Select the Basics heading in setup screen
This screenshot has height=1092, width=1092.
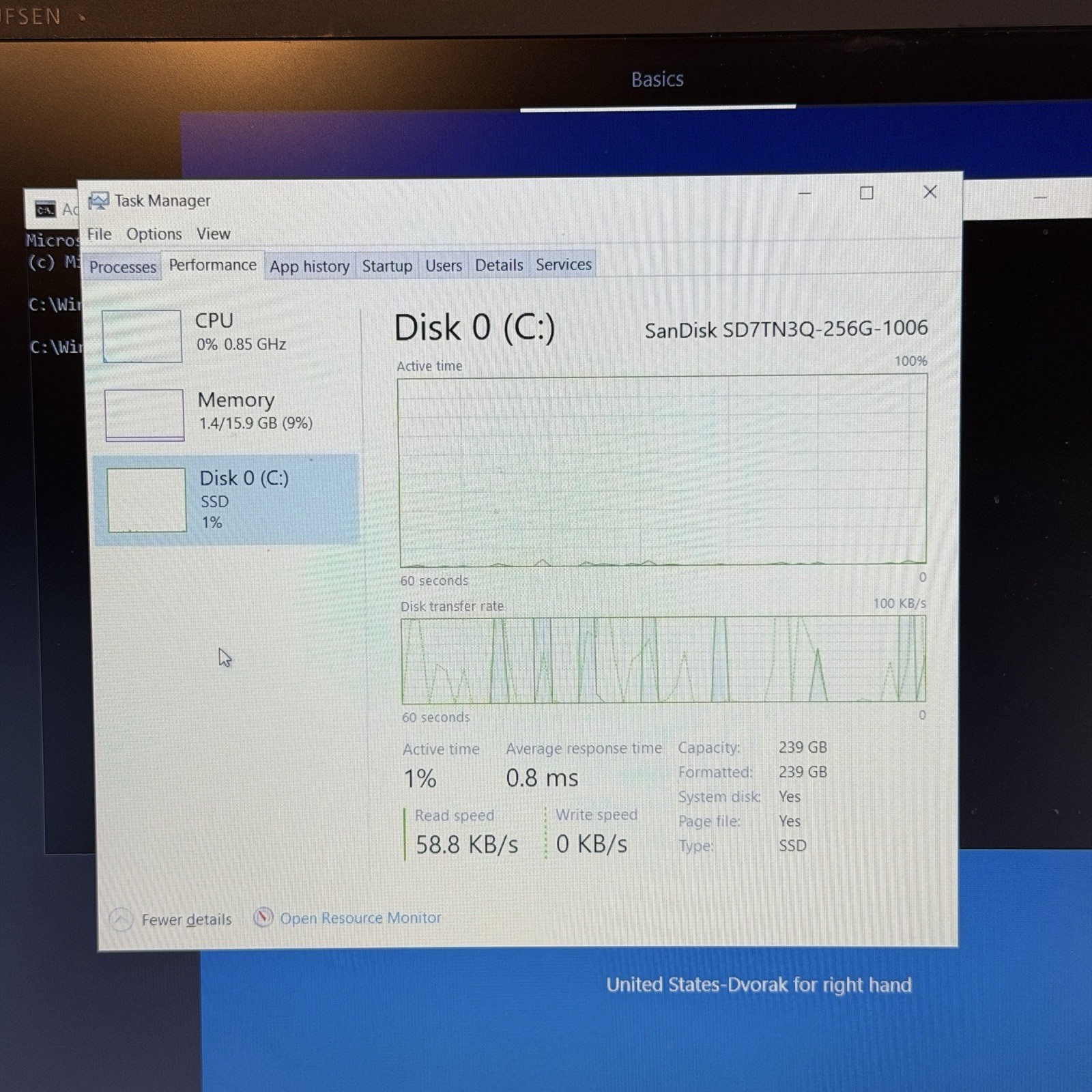tap(657, 80)
